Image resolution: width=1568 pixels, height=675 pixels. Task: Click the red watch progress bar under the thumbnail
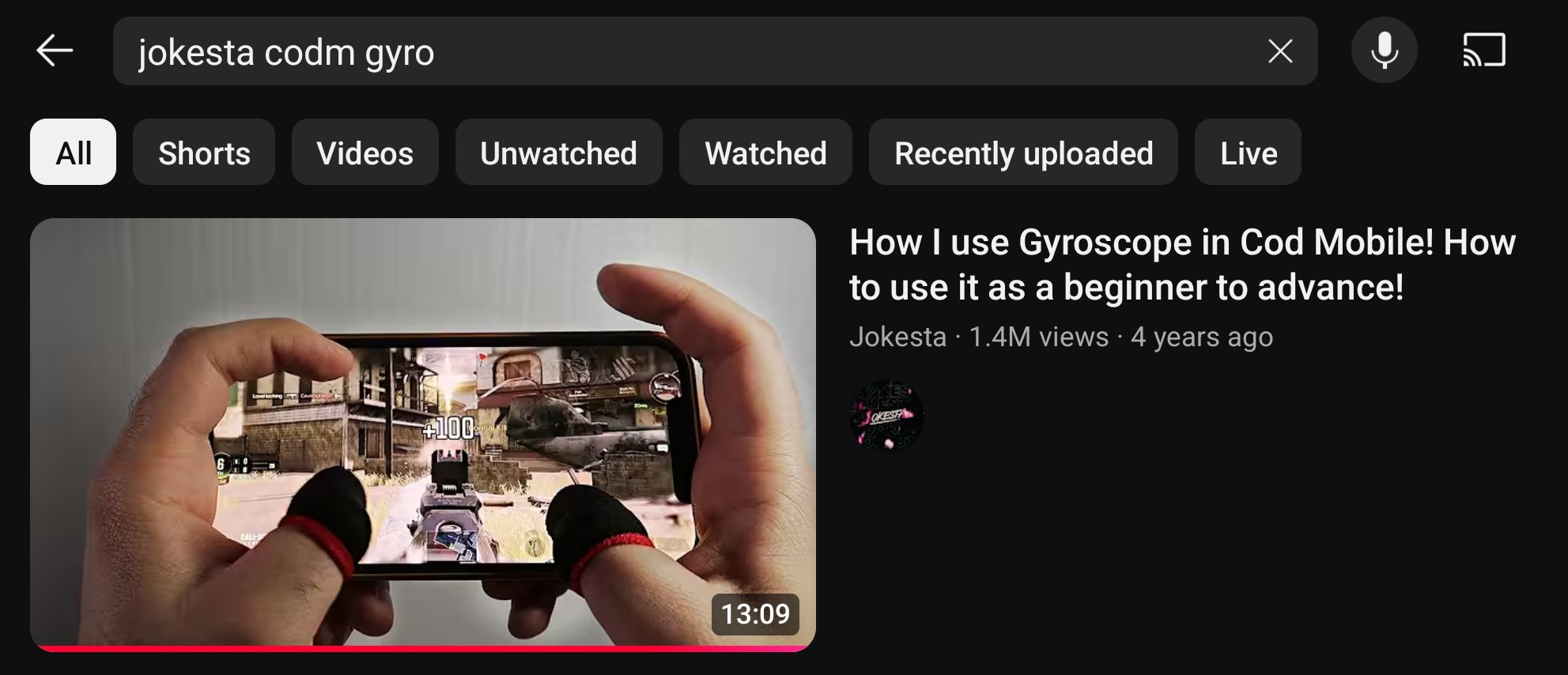tap(423, 649)
